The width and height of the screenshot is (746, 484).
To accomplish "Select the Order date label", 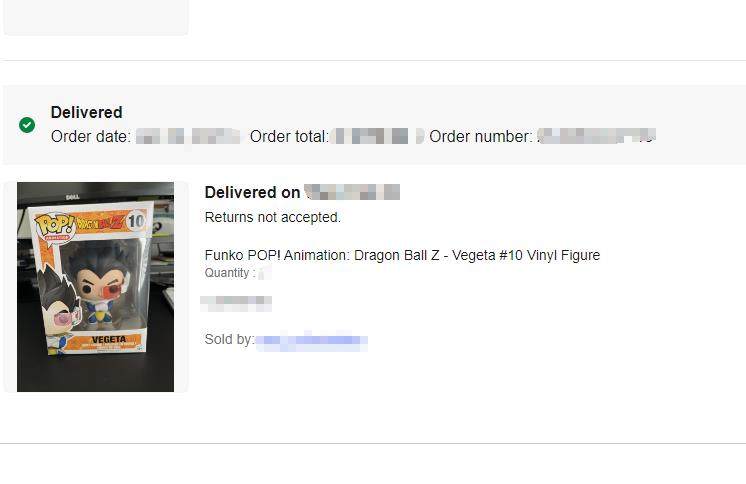I will pyautogui.click(x=90, y=137).
